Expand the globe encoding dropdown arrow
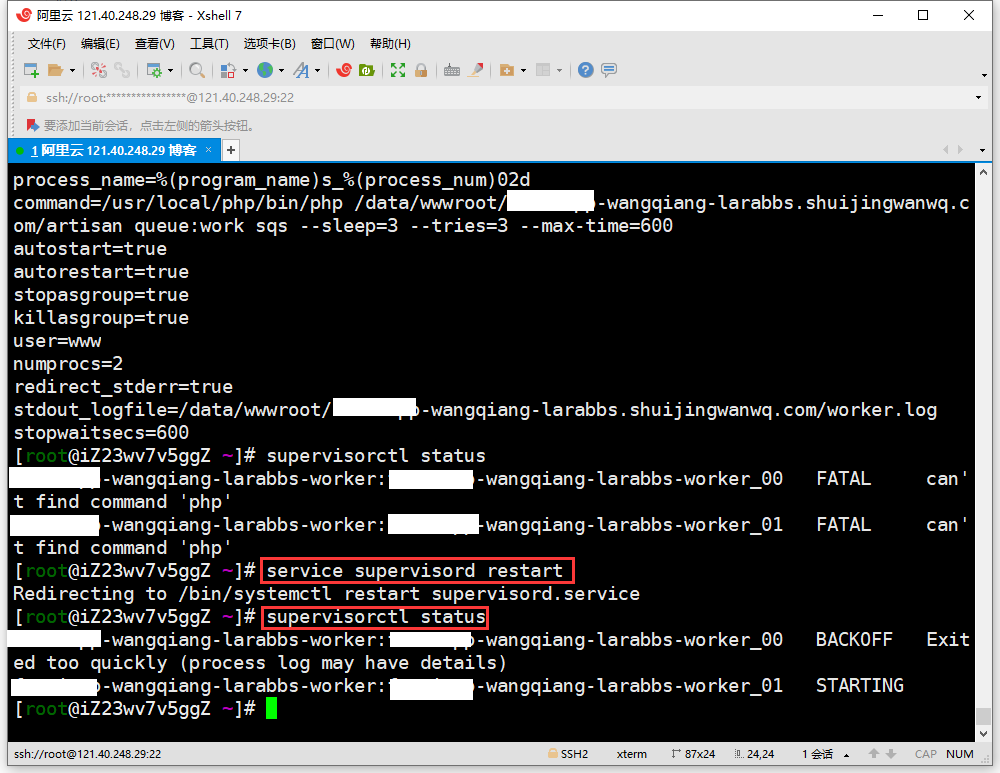Screen dimensions: 1000x773 click(x=282, y=71)
